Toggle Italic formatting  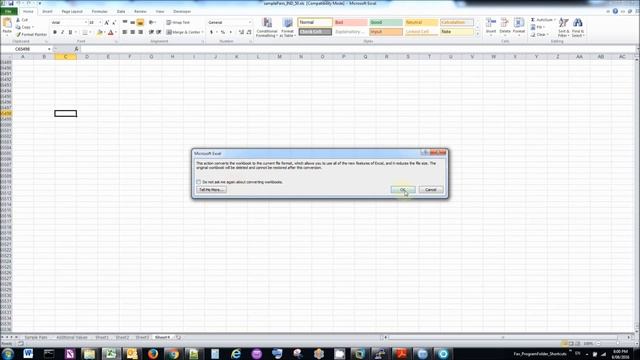coord(62,32)
